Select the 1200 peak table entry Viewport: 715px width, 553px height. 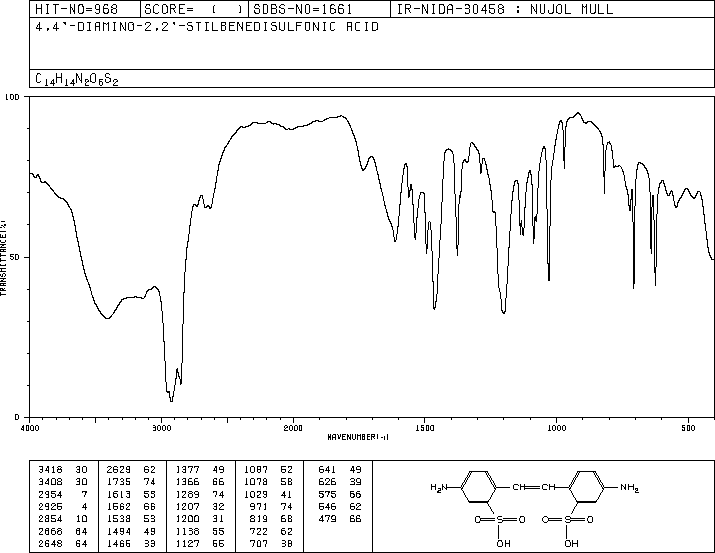[200, 519]
